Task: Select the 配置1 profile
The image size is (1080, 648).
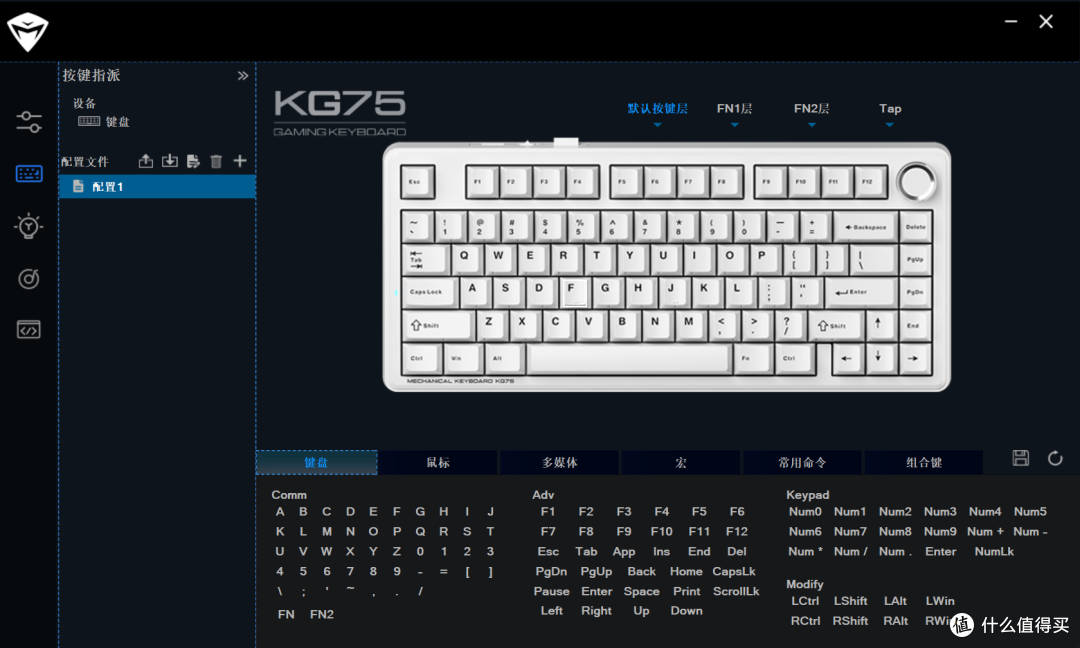Action: click(x=157, y=187)
